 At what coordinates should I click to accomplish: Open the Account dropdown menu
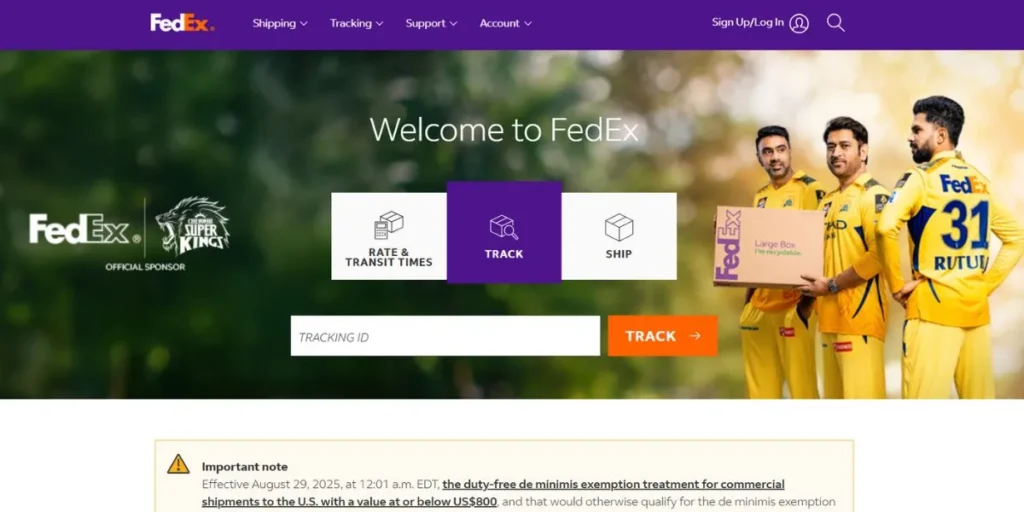point(505,24)
